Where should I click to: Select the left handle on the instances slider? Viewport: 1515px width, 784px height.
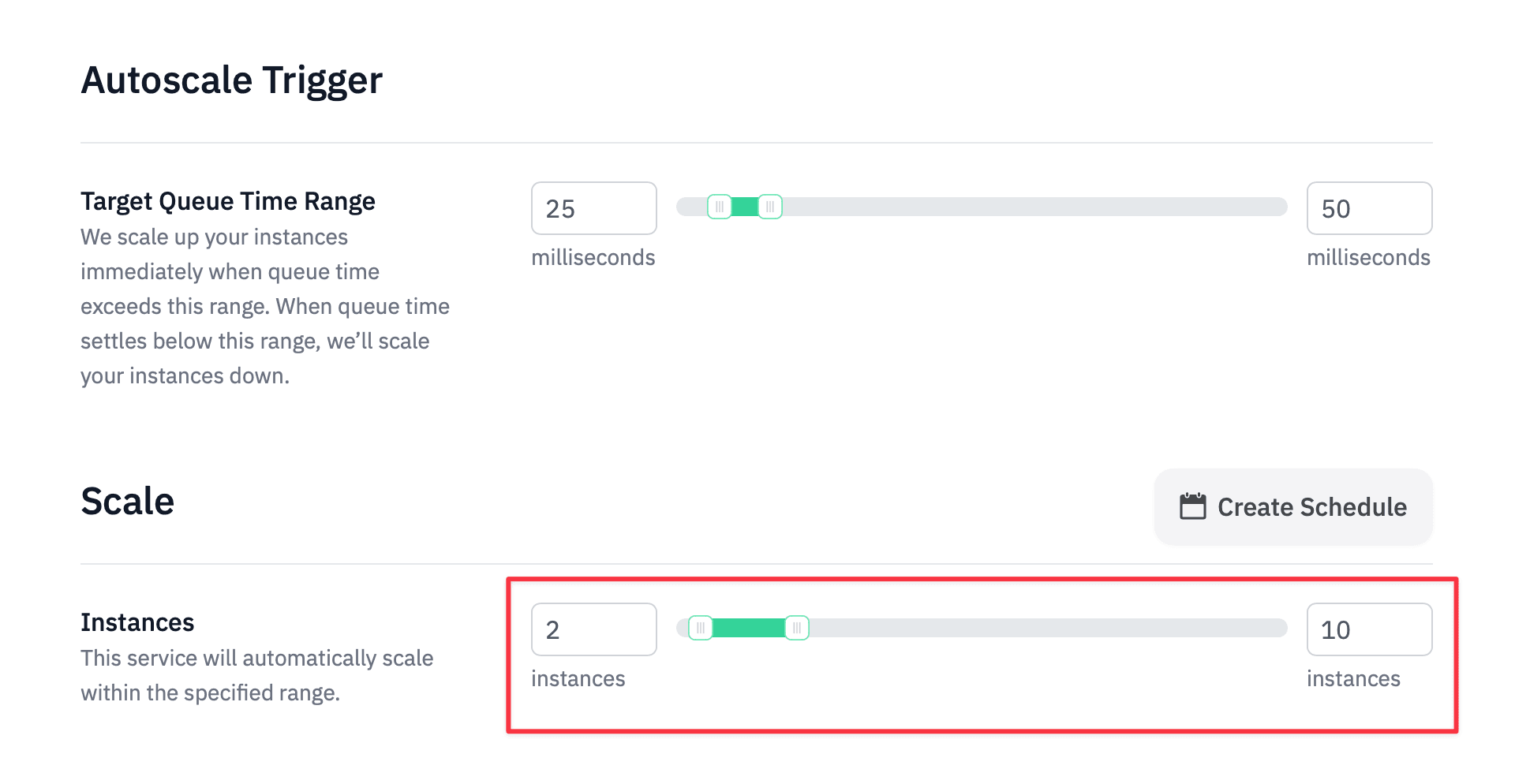pos(701,628)
